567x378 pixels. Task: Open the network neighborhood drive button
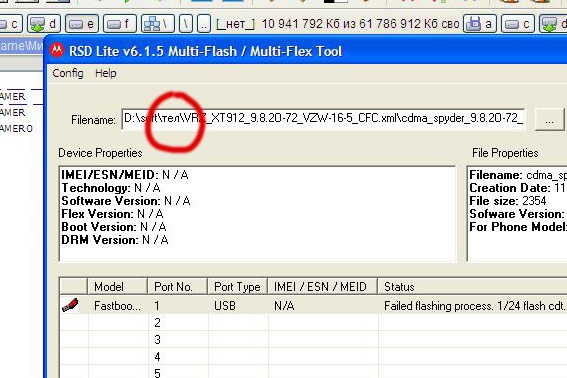click(x=158, y=24)
